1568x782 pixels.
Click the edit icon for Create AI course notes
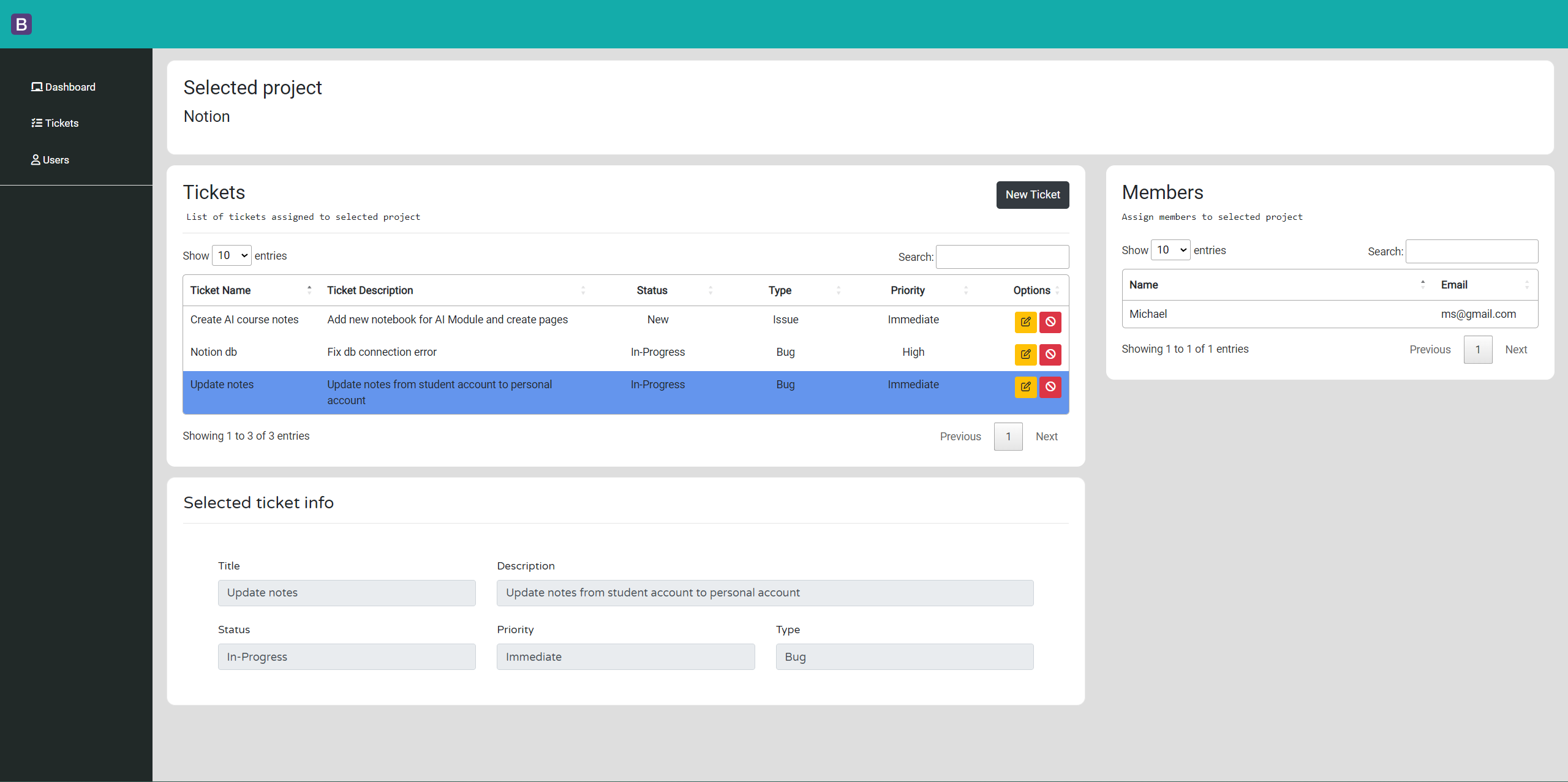pyautogui.click(x=1025, y=322)
